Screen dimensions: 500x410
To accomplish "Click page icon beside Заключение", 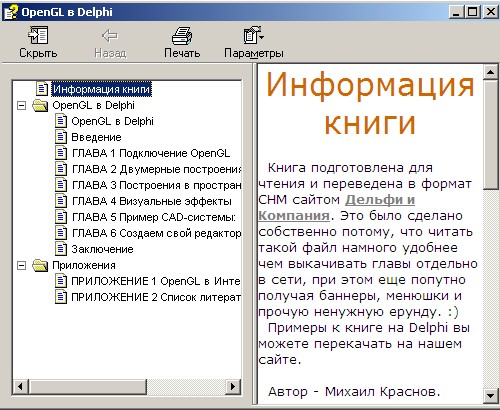I will click(x=61, y=249).
